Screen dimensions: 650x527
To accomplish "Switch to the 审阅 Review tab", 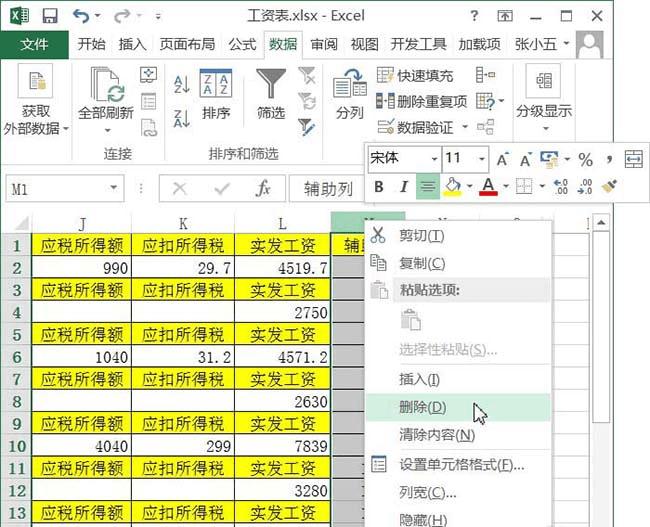I will coord(324,44).
